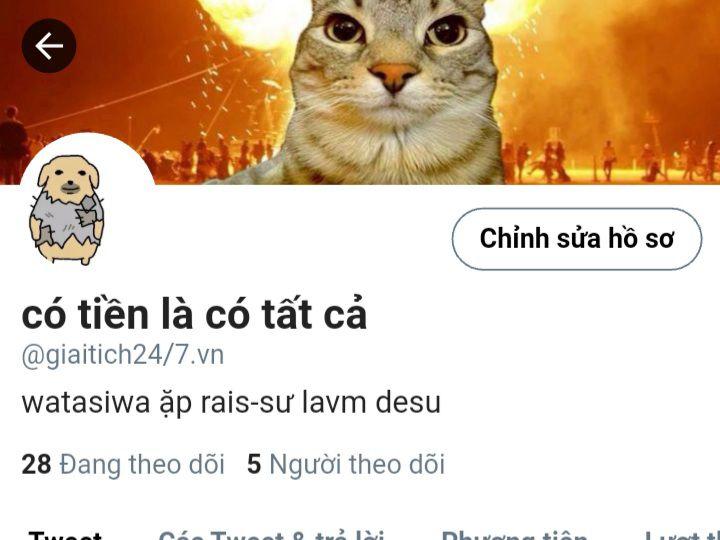Switch to Các Tweet & trả lời tab
Screen dimensions: 720x540
click(271, 535)
